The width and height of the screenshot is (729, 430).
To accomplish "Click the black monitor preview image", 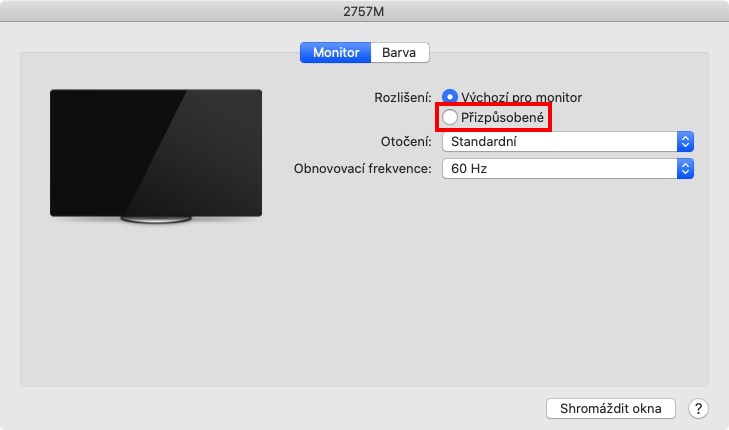I will point(156,153).
